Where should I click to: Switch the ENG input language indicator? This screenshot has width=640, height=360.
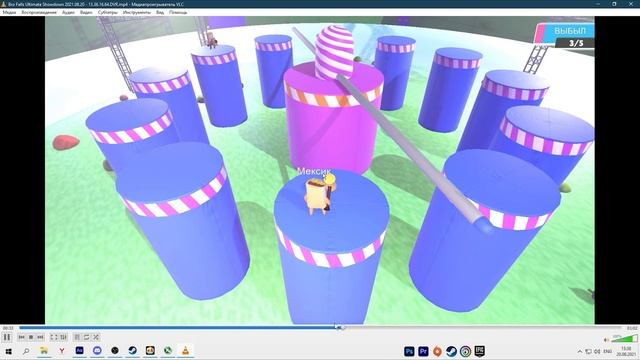pos(608,351)
